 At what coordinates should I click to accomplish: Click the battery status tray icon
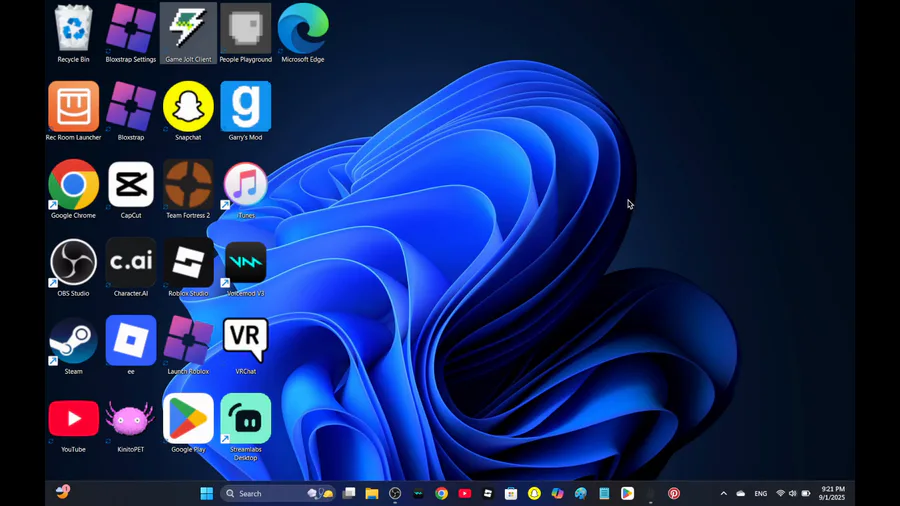806,493
